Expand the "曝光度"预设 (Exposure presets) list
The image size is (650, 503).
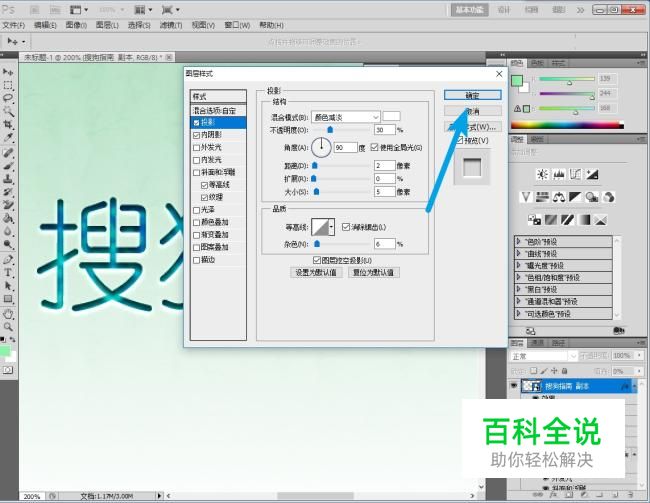tap(518, 265)
